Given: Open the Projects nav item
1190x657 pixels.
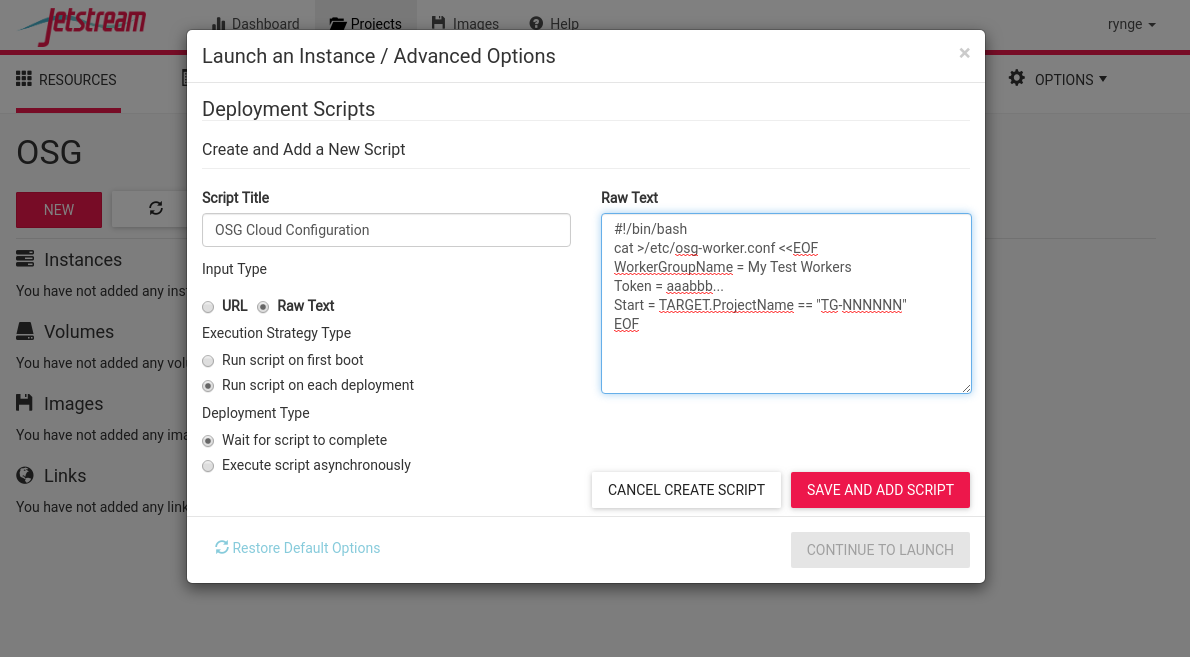Looking at the screenshot, I should click(x=365, y=24).
